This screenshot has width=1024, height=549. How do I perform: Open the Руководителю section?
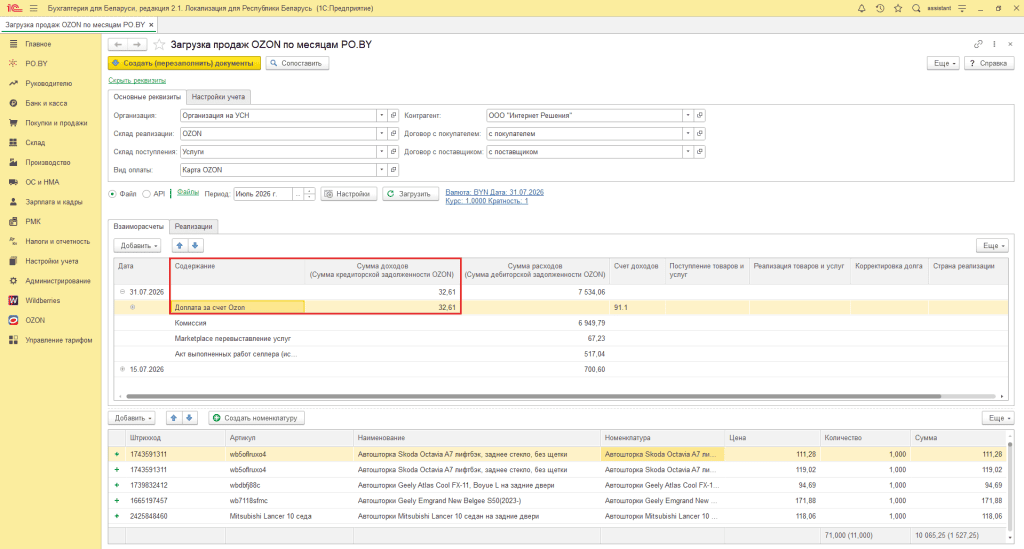(x=48, y=84)
